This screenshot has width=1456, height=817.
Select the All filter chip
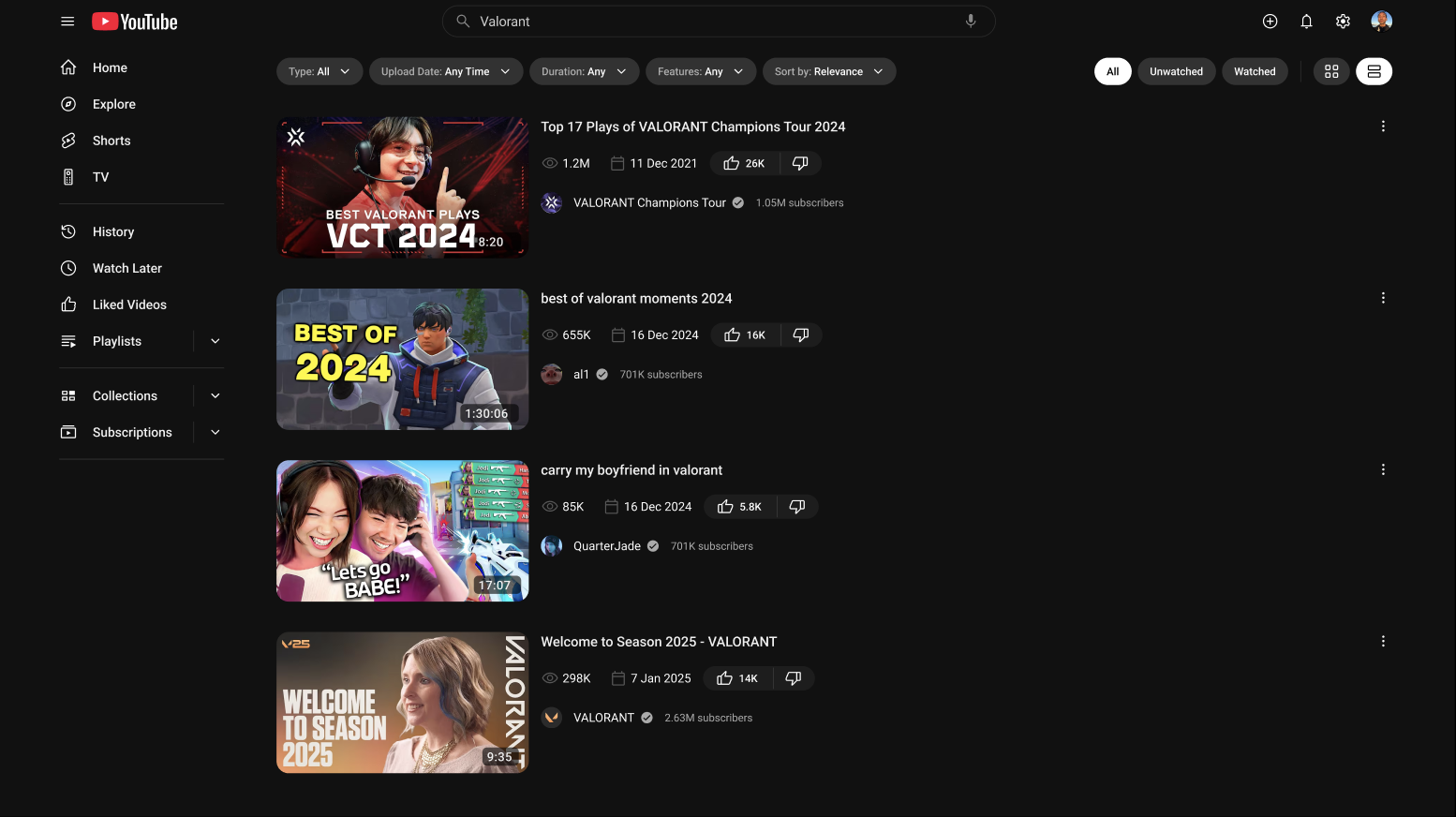[x=1113, y=71]
